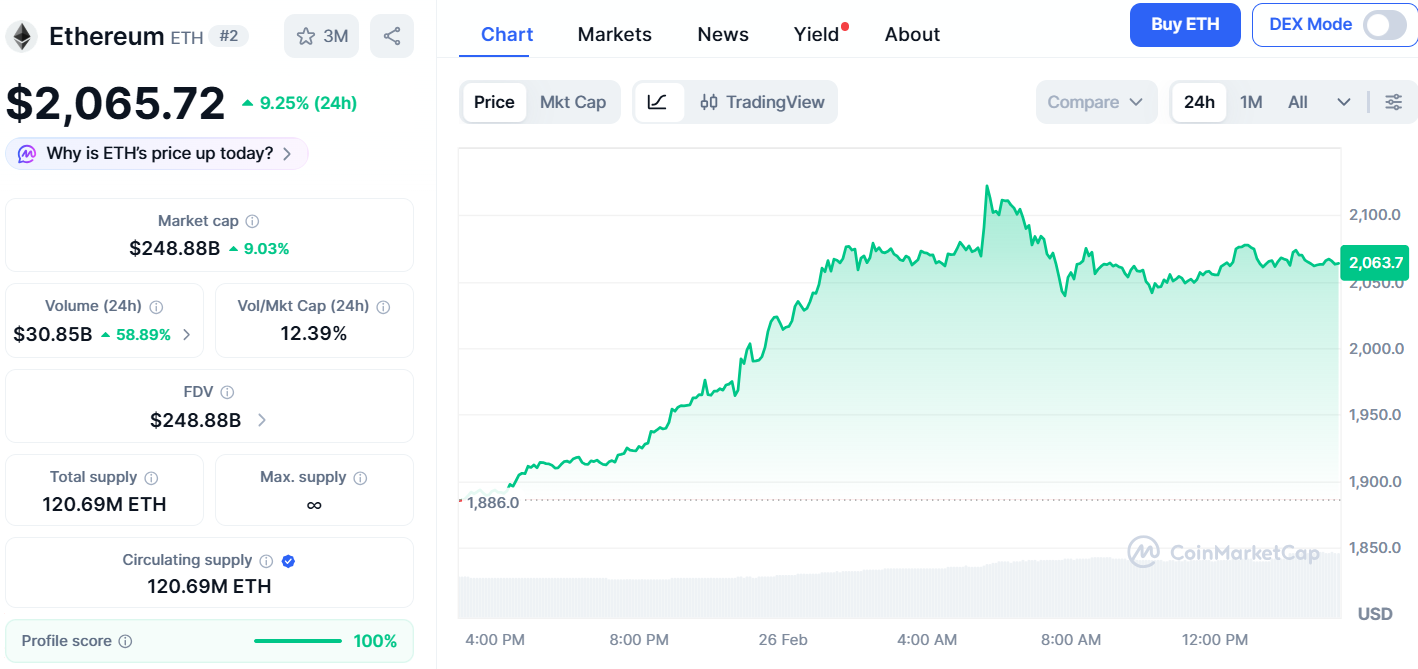This screenshot has height=669, width=1418.
Task: Expand more time ranges chevron
Action: (1344, 102)
